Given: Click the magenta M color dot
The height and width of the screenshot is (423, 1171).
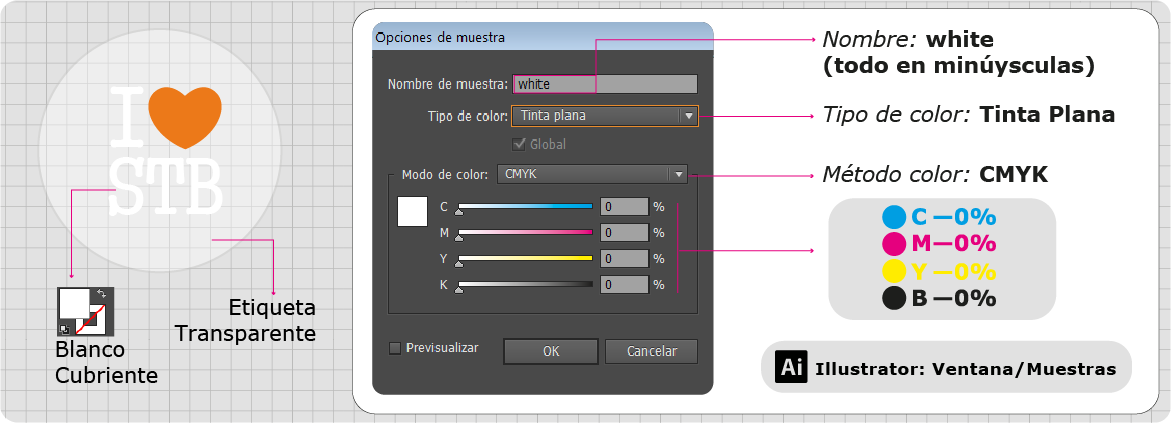Looking at the screenshot, I should click(x=894, y=244).
